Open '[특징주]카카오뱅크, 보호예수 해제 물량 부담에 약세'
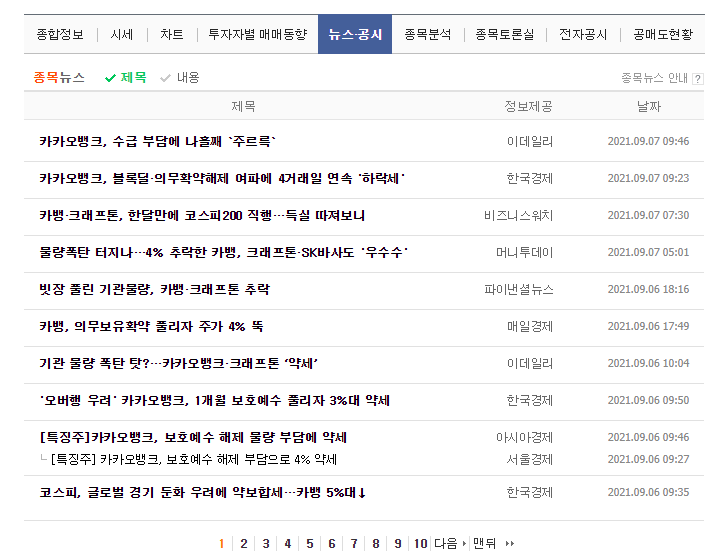The height and width of the screenshot is (556, 717). [193, 438]
